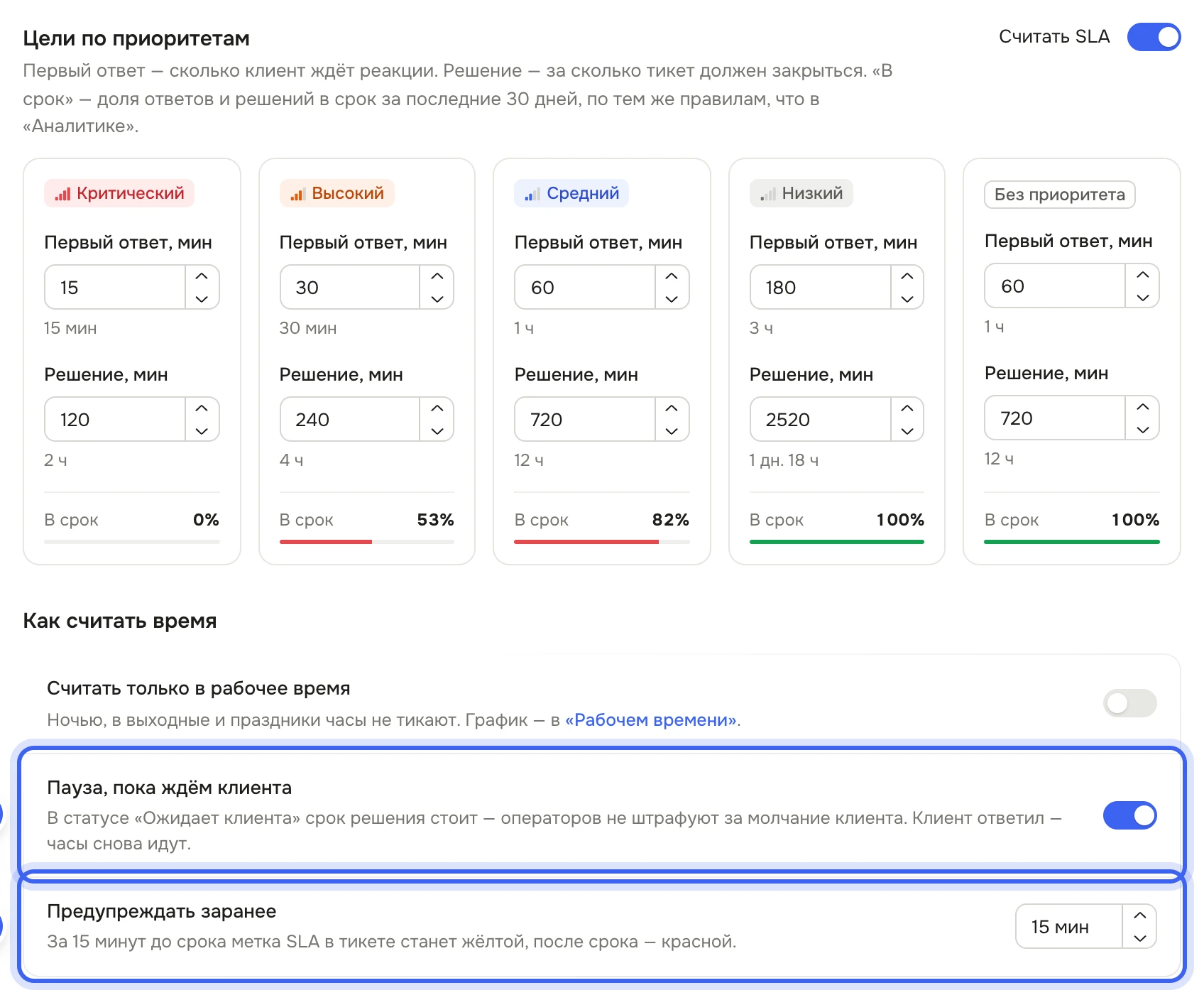This screenshot has height=1000, width=1204.
Task: Click the Критический «В срок» 0% value
Action: click(206, 520)
